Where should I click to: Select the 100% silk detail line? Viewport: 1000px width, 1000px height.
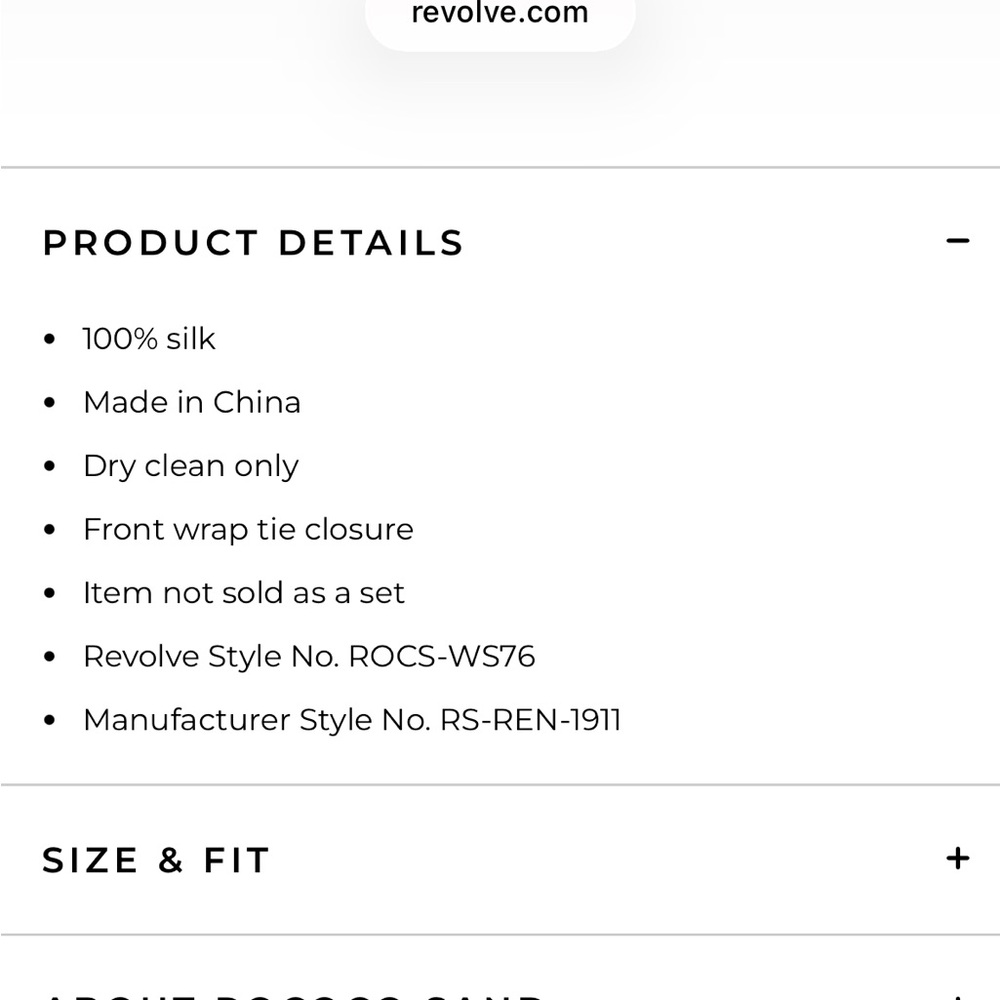[149, 339]
